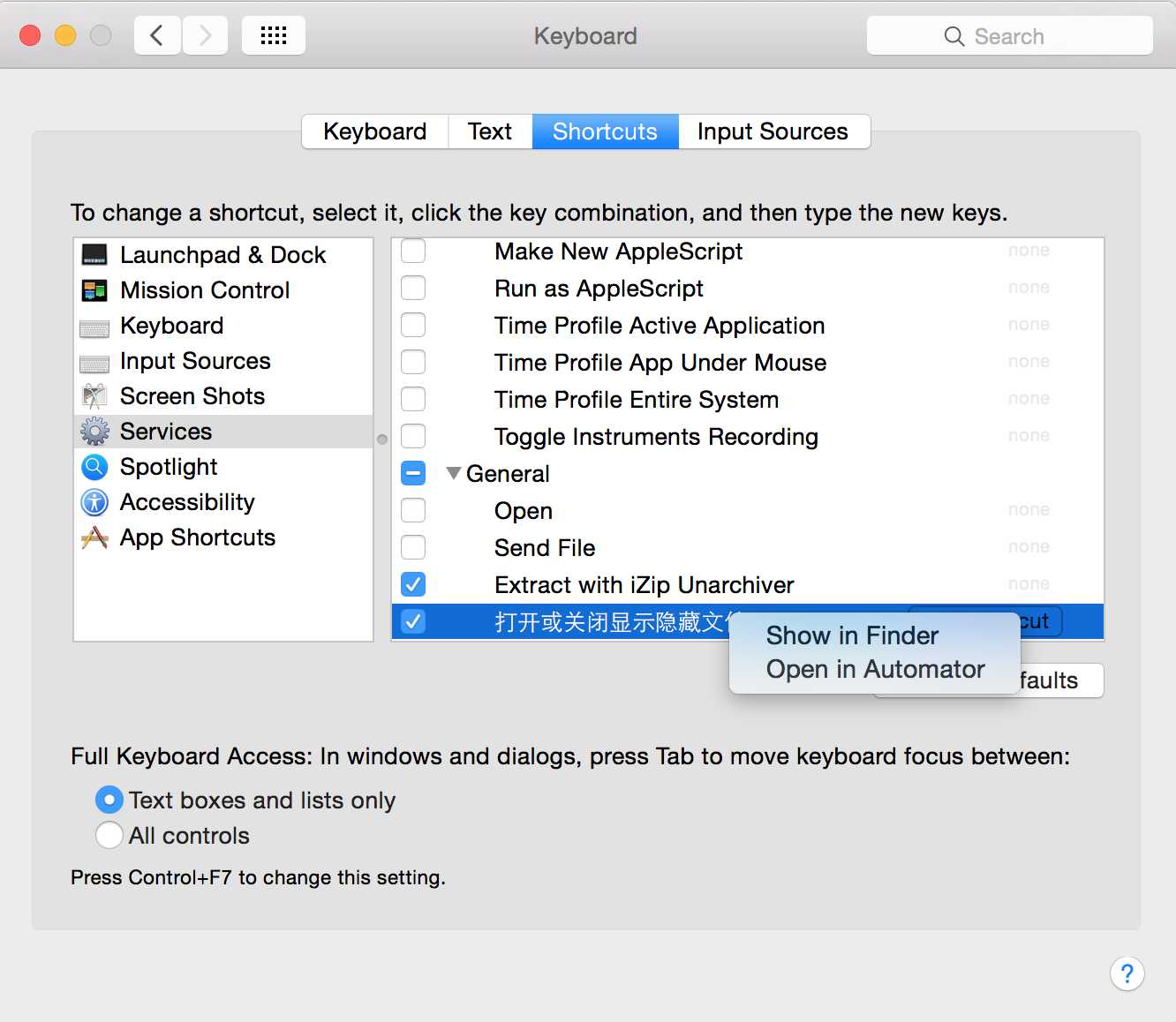Select Input Sources in the category list
This screenshot has height=1022, width=1176.
223,361
